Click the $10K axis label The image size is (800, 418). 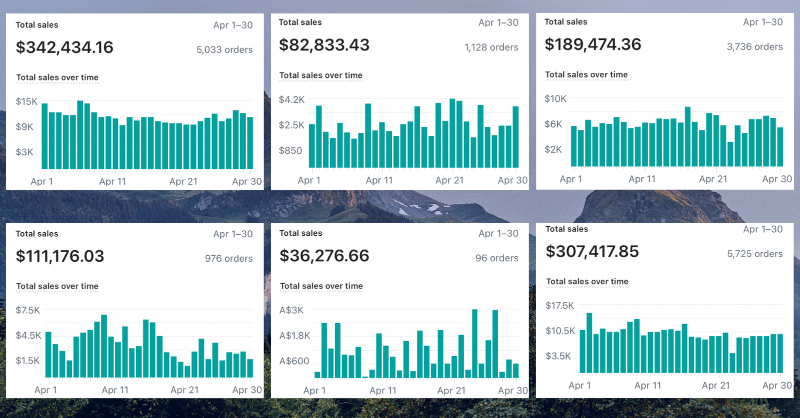coord(556,99)
